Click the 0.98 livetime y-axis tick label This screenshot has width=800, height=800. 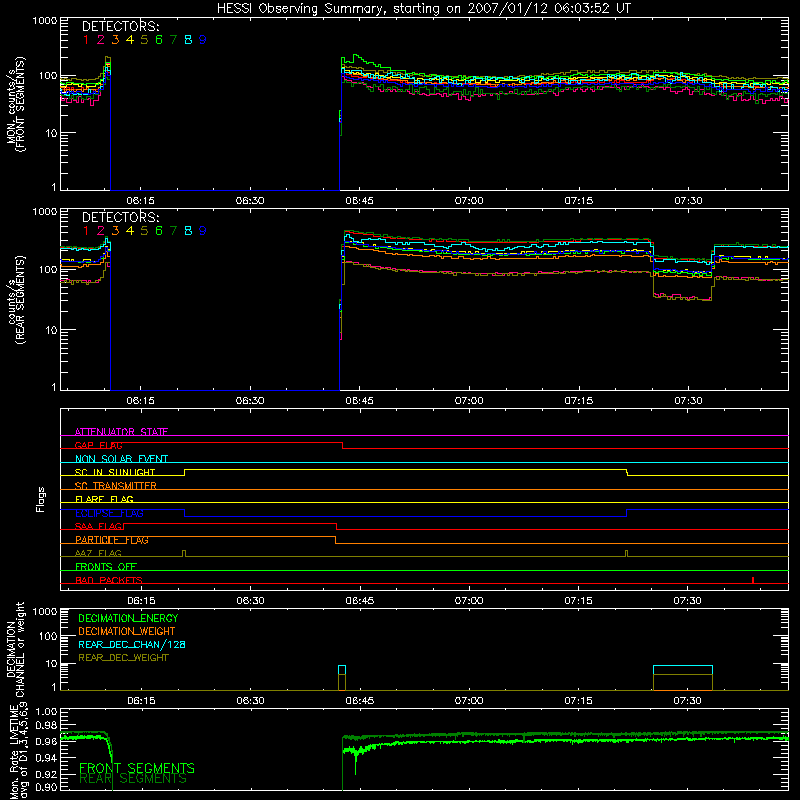[46, 726]
